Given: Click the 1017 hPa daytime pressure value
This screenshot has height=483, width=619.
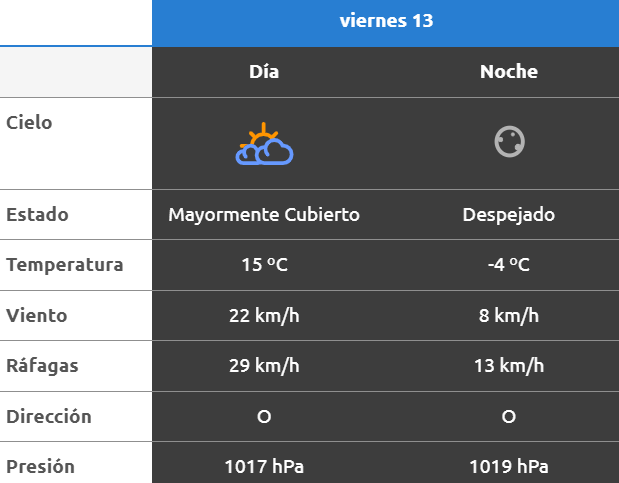Looking at the screenshot, I should coord(264,466).
